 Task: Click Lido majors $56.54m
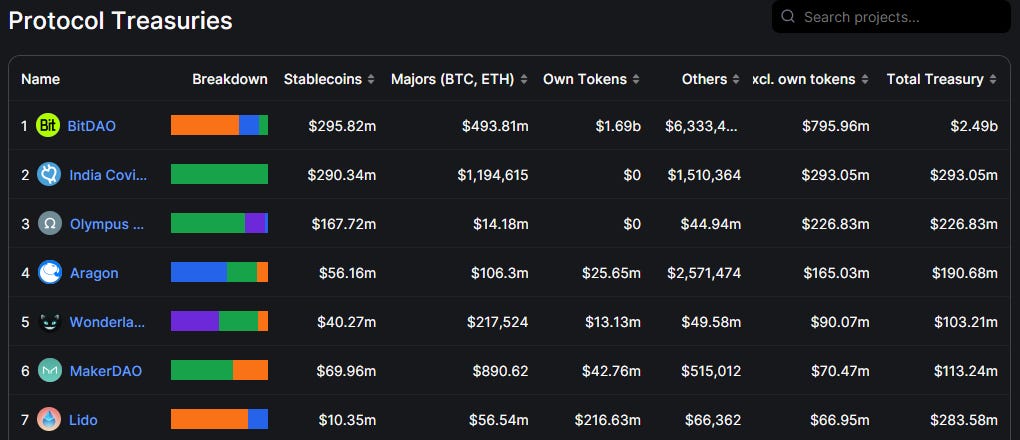[499, 420]
